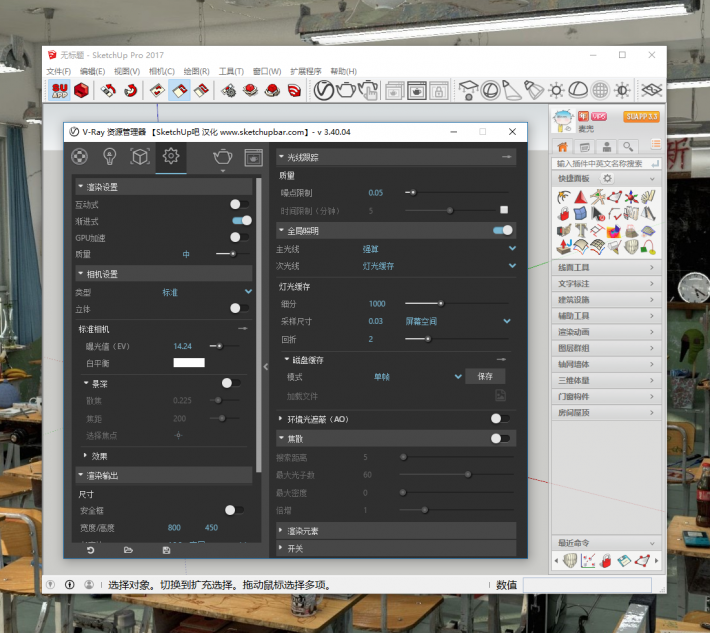Start render with teapot icon in asset editor
Screen dimensions: 710x633
pyautogui.click(x=223, y=157)
